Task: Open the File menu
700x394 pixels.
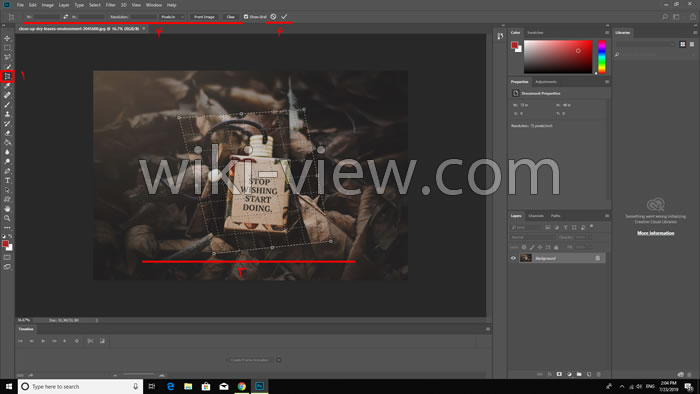Action: click(20, 5)
